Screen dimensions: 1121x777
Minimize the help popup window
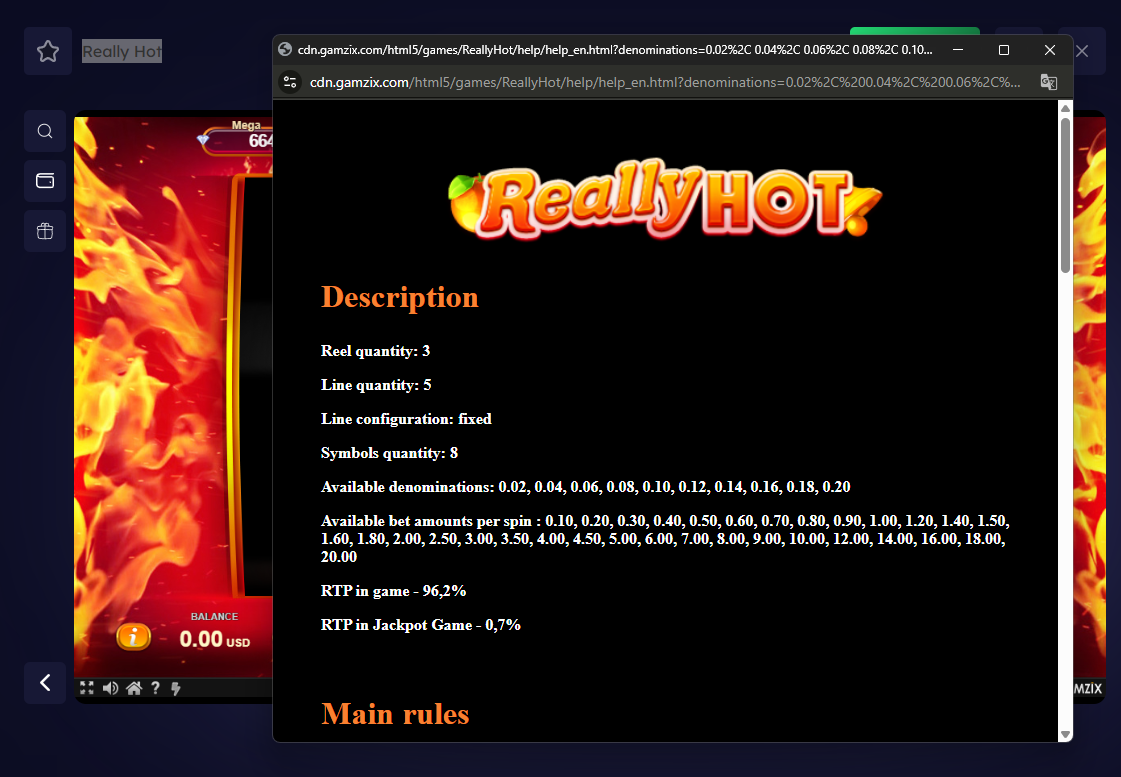pos(958,50)
